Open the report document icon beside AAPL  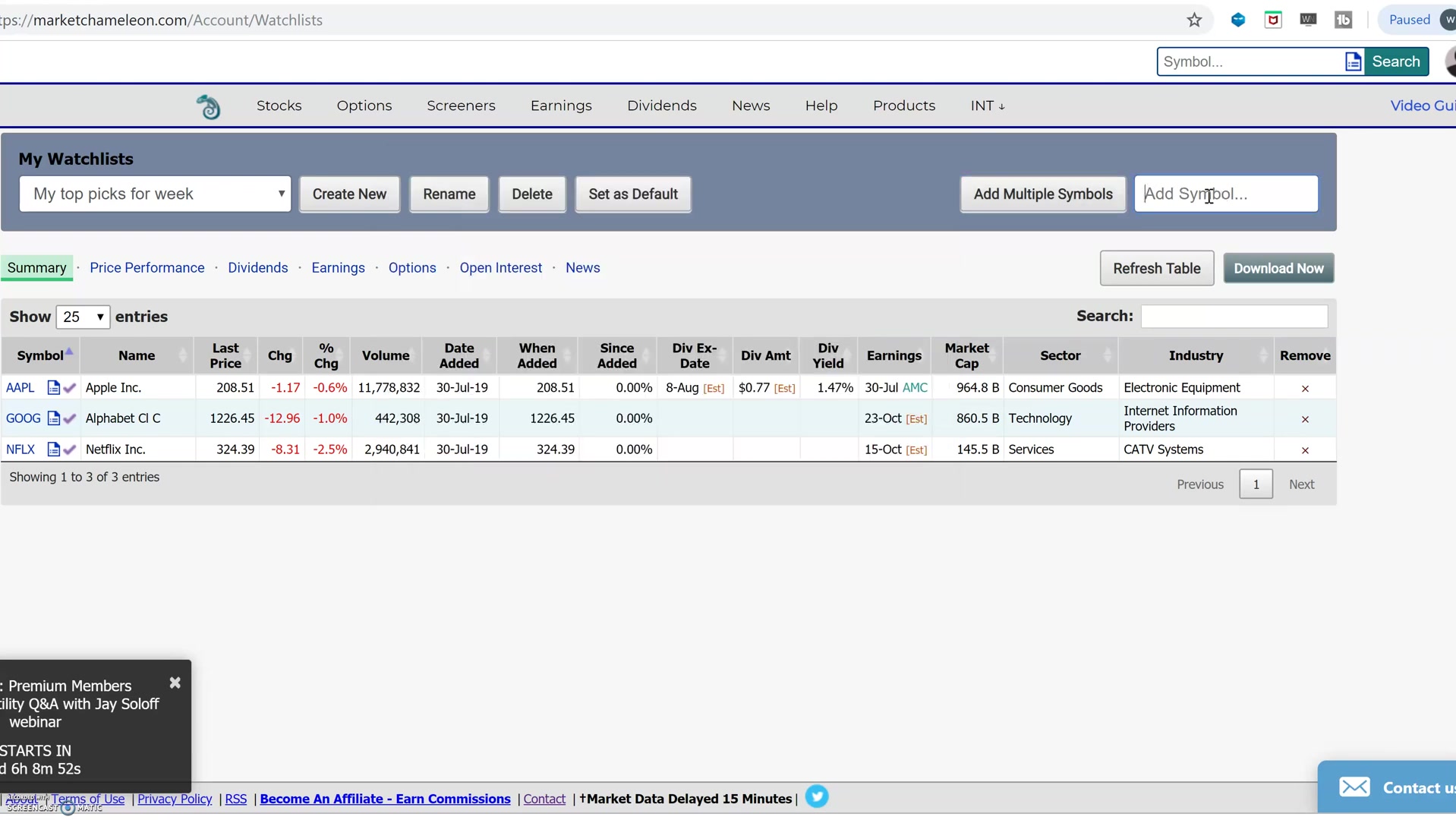click(53, 387)
